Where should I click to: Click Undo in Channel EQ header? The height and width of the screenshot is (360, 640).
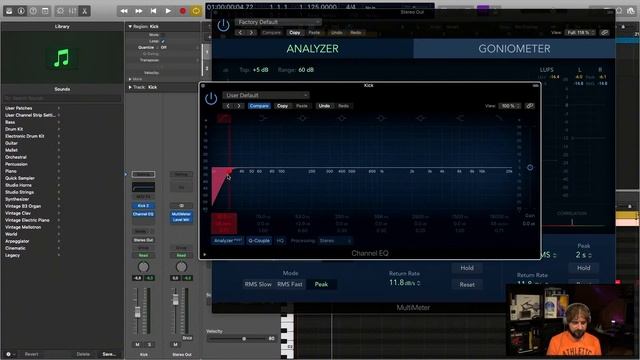(x=324, y=106)
